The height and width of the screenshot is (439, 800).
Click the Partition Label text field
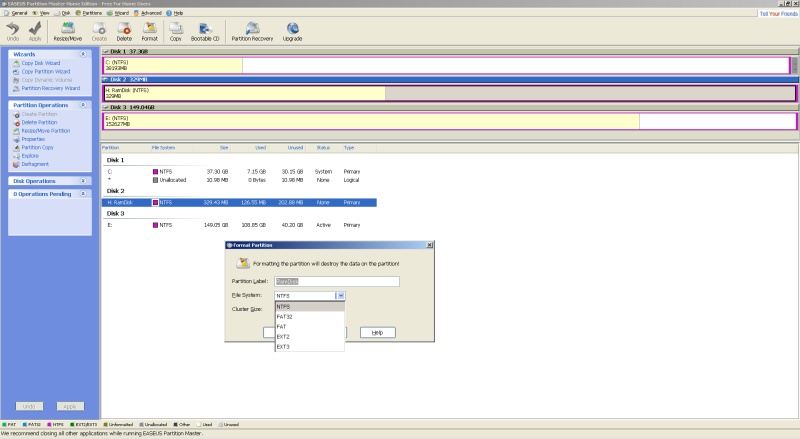[x=337, y=281]
